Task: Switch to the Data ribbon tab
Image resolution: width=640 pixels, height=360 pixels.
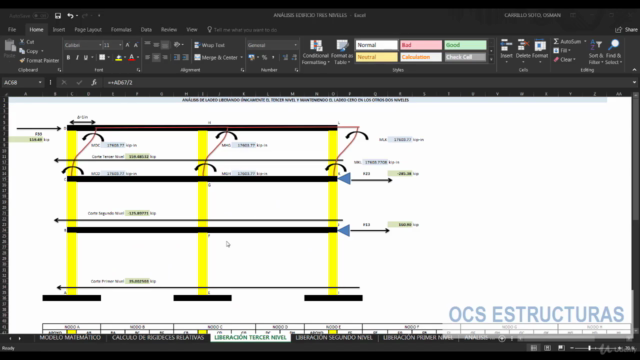Action: (x=146, y=30)
